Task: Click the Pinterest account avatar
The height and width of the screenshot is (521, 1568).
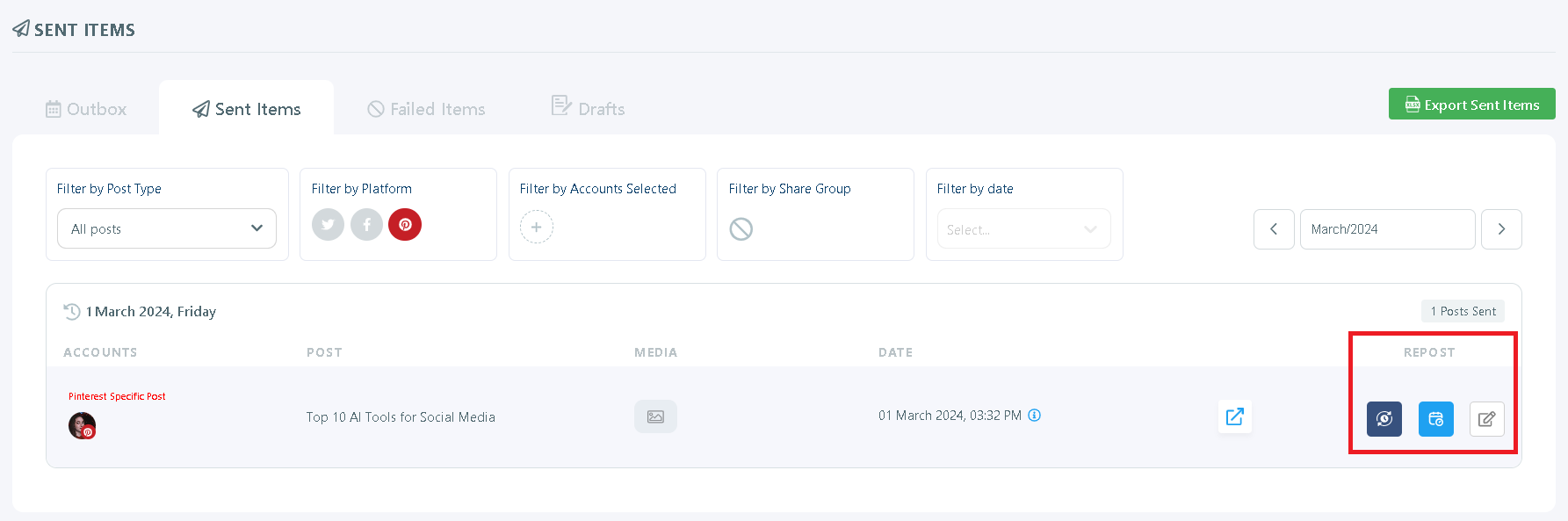Action: (x=82, y=425)
